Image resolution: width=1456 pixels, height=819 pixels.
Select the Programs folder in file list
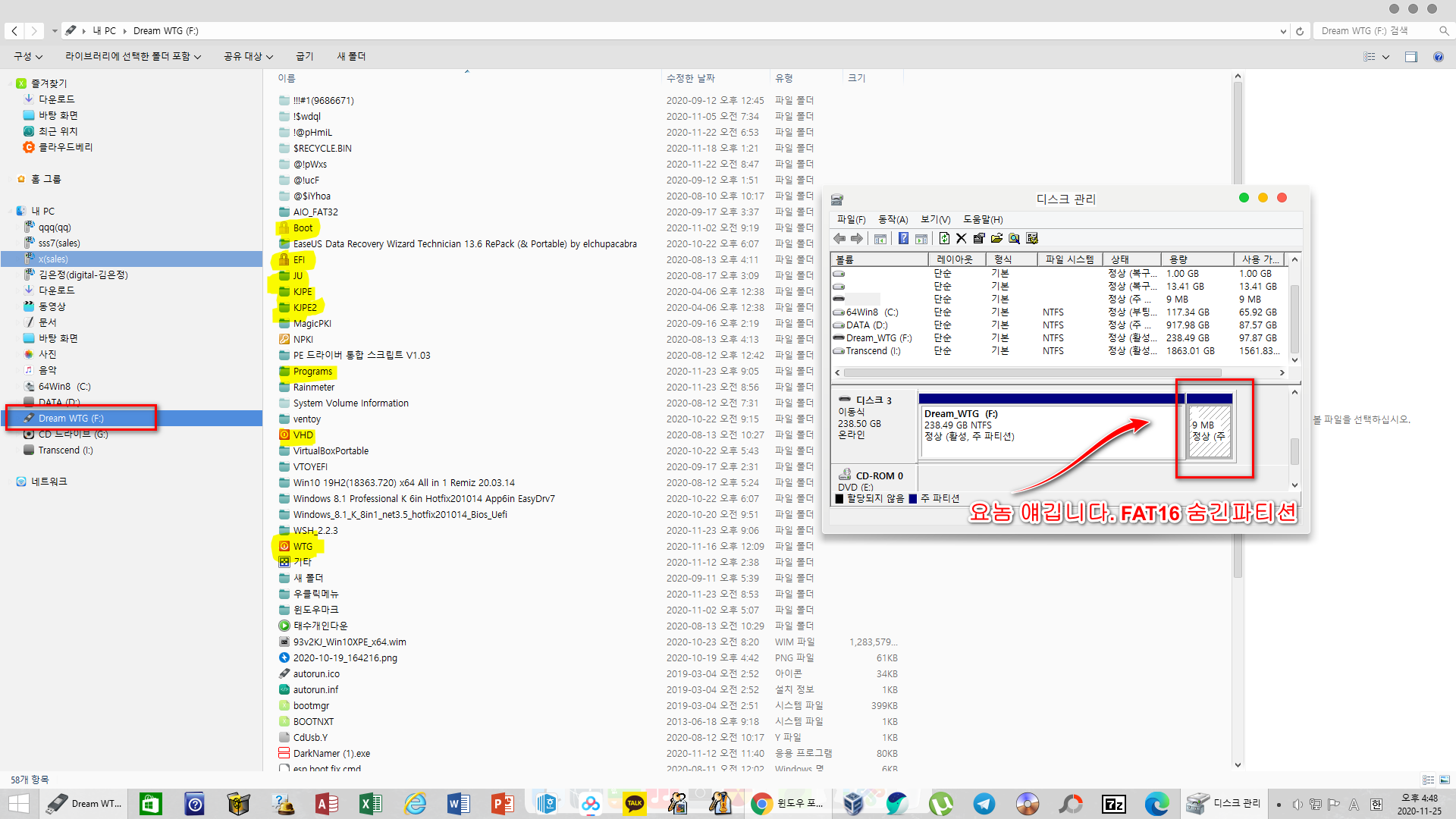[312, 372]
